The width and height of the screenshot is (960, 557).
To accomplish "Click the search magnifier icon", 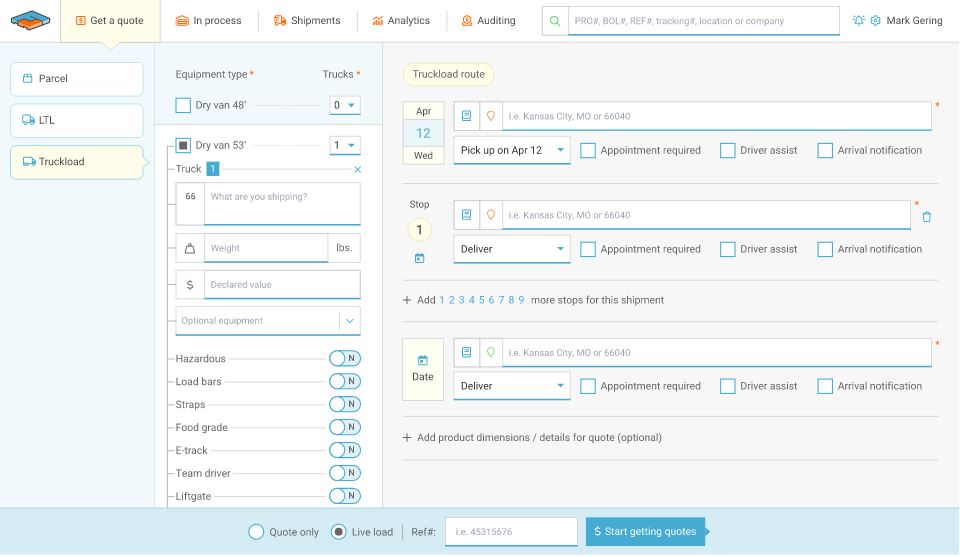I will click(x=555, y=21).
